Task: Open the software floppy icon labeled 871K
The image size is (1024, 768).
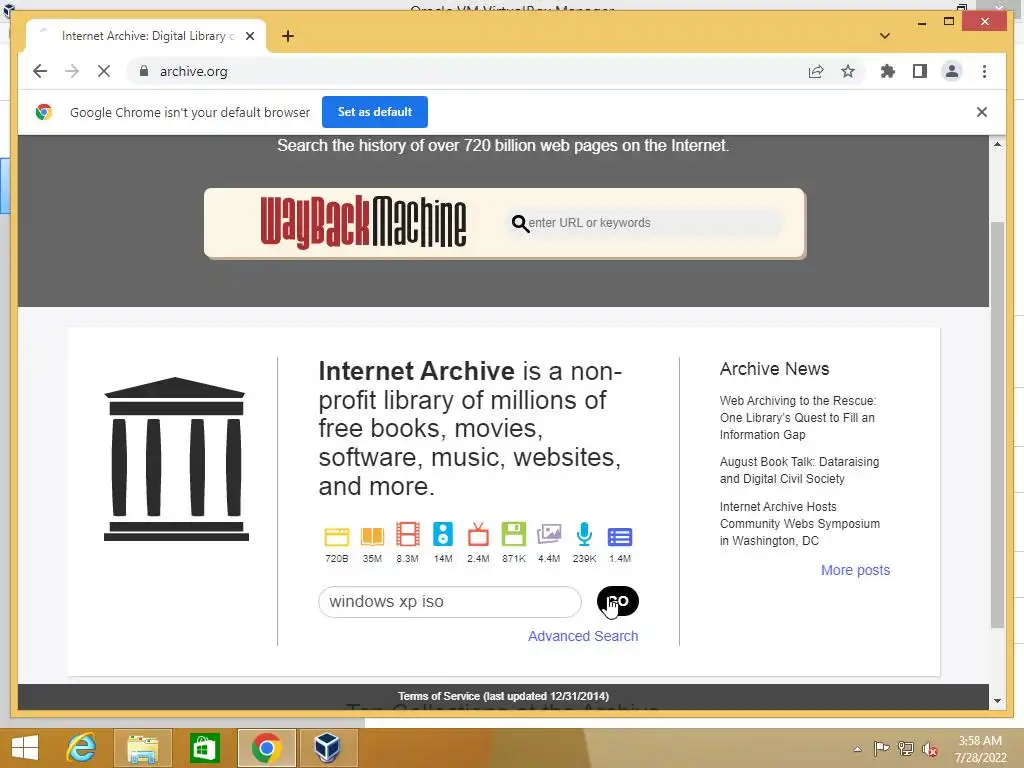Action: click(514, 534)
